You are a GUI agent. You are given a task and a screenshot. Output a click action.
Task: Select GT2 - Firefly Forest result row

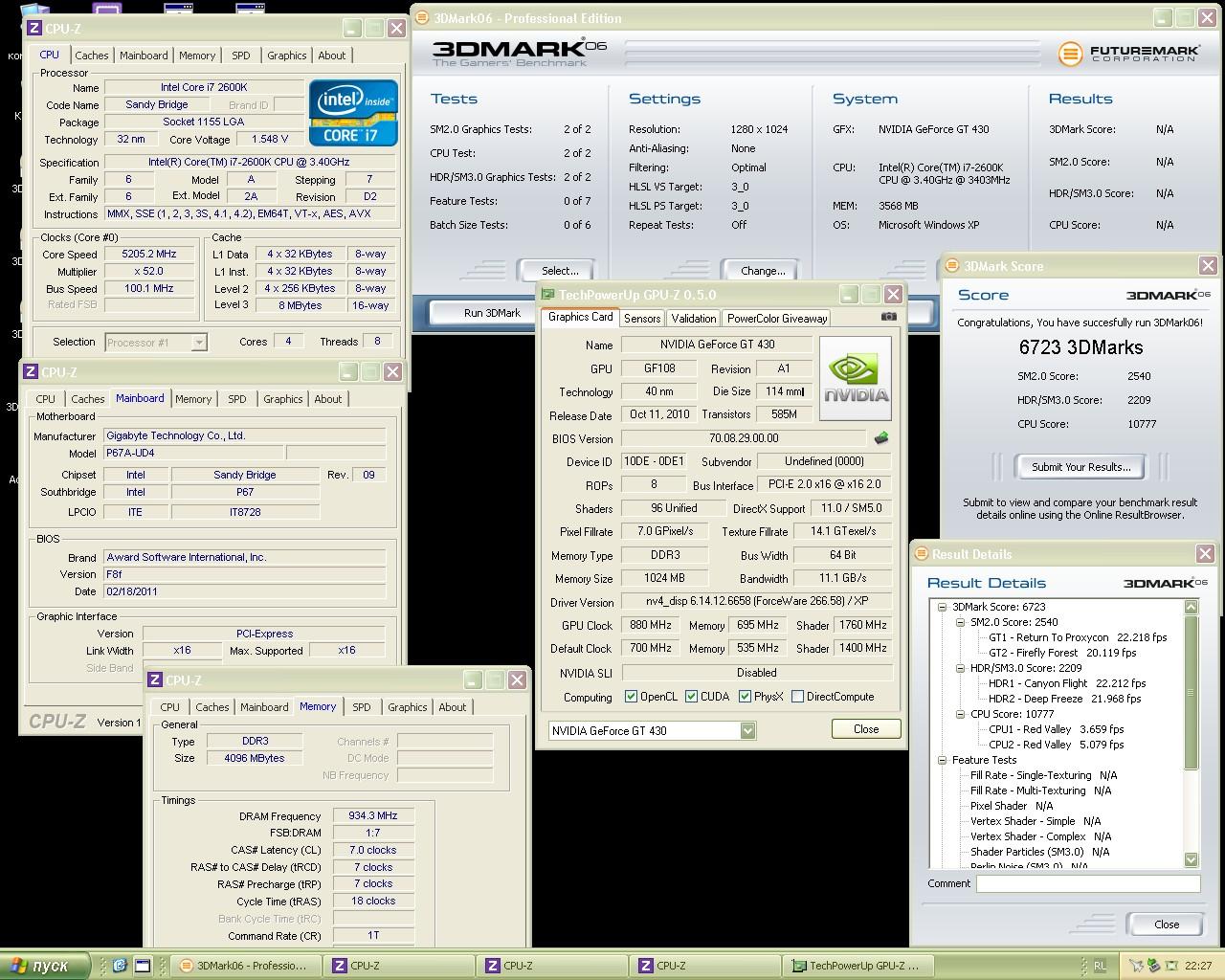tap(1062, 653)
